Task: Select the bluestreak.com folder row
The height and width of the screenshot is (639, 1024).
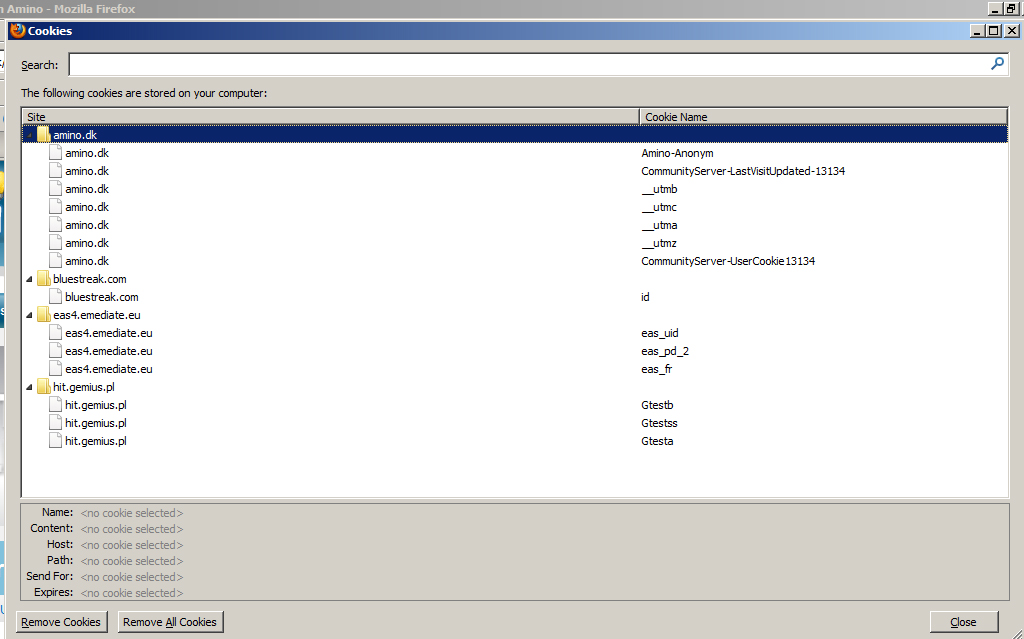Action: coord(515,279)
